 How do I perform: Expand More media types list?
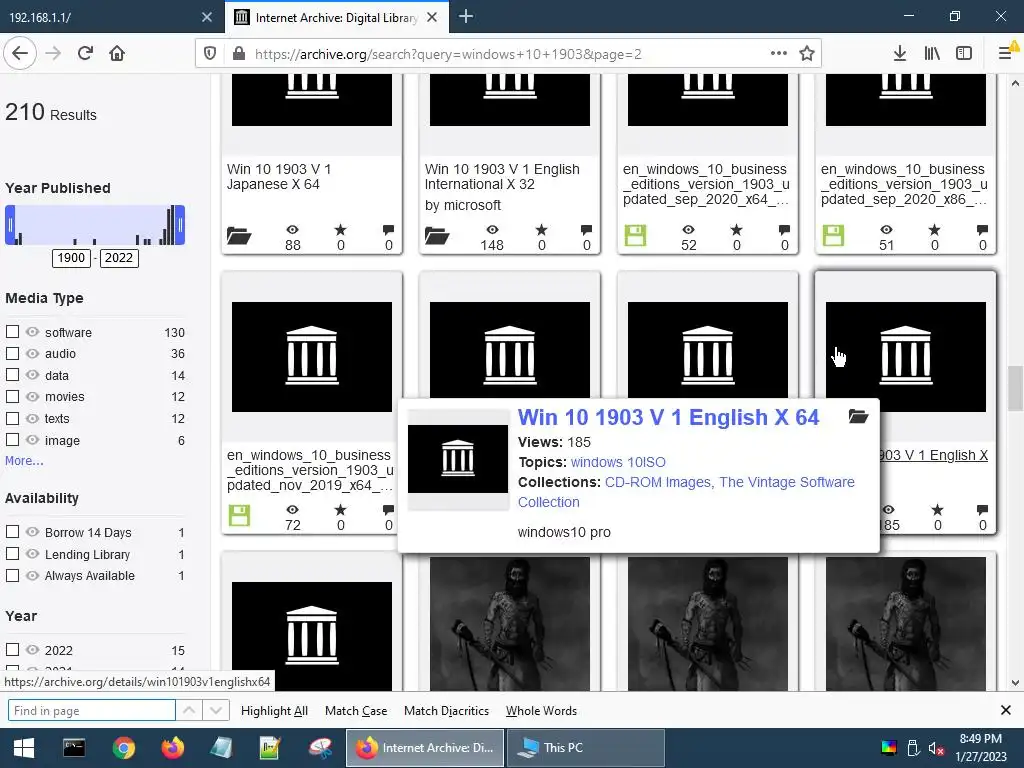point(24,460)
